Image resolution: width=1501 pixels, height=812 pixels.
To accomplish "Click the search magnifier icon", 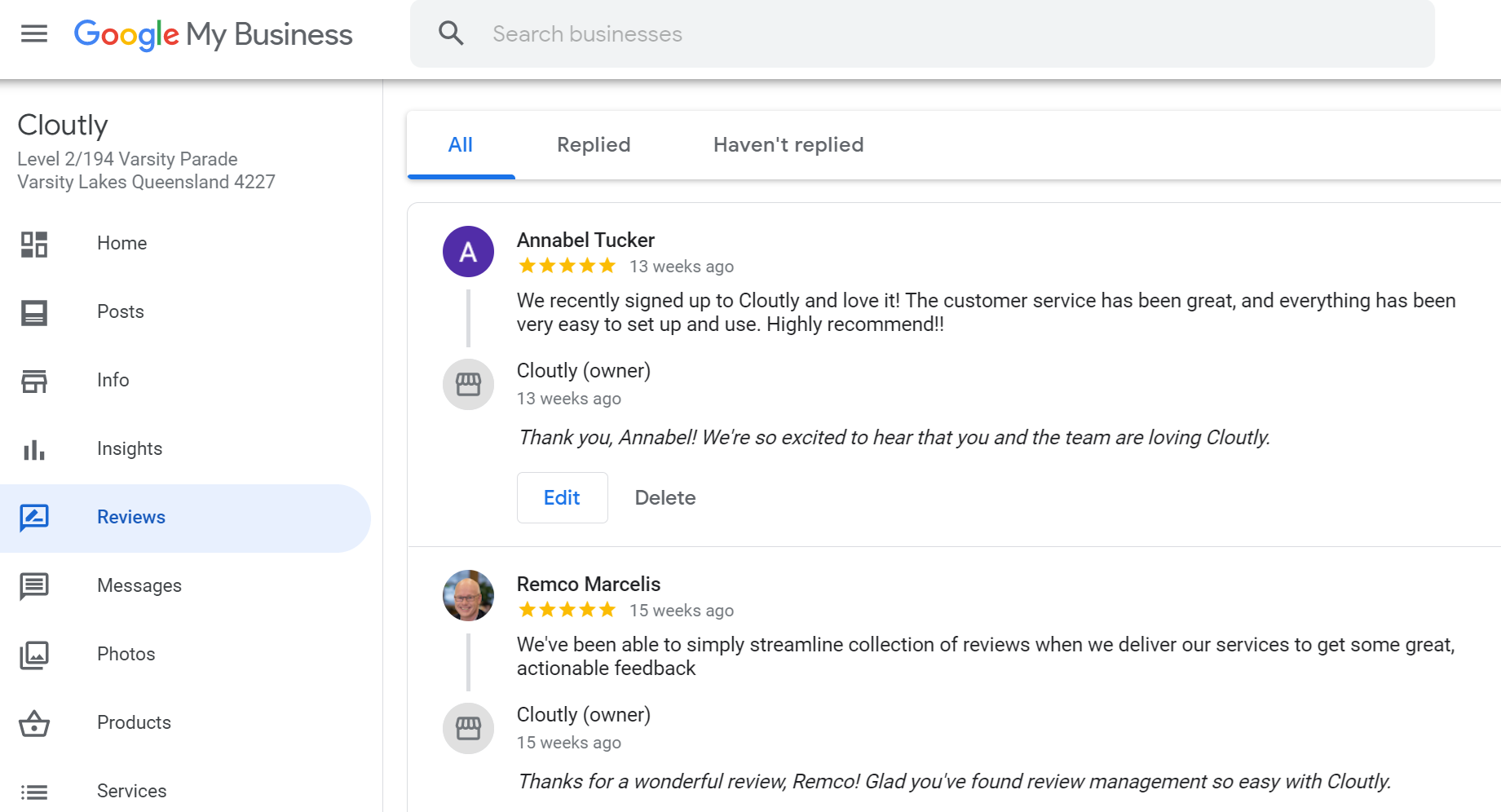I will point(451,33).
